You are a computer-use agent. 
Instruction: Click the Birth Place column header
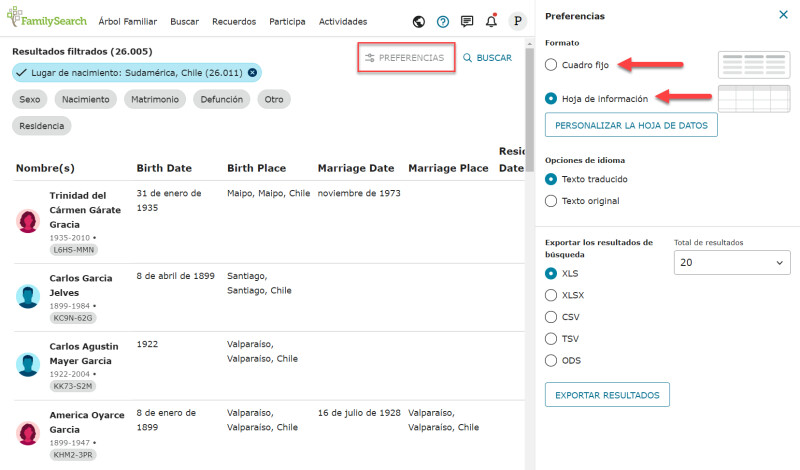point(257,168)
